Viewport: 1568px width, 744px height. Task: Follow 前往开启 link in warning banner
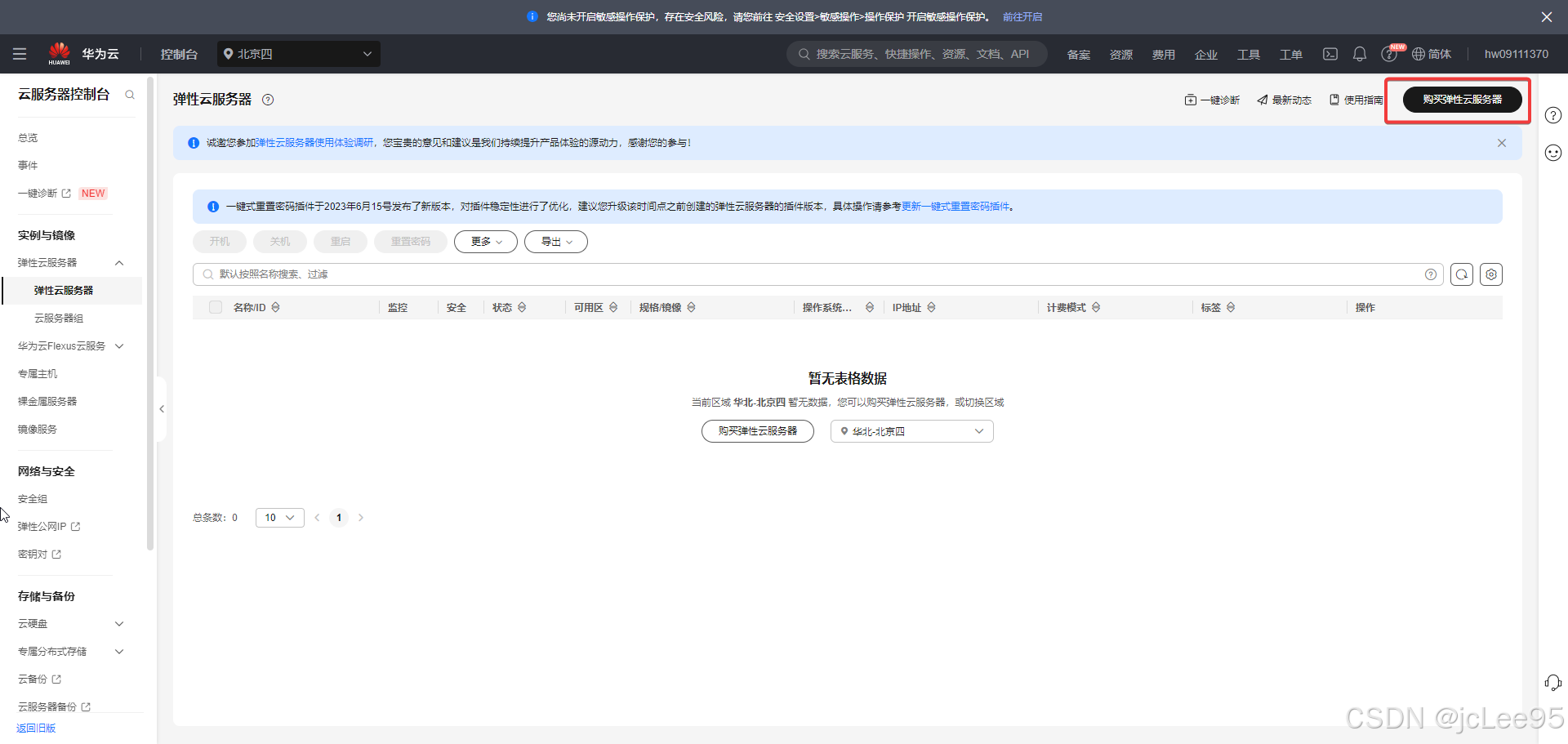coord(1022,17)
